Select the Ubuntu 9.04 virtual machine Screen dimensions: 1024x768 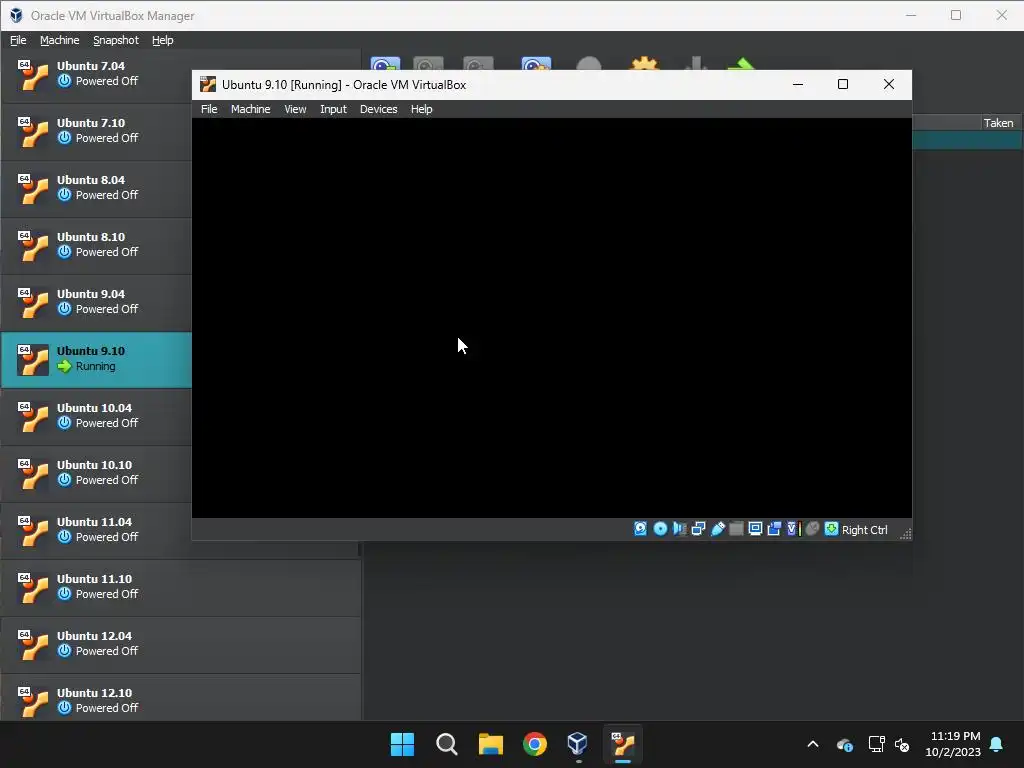point(96,302)
